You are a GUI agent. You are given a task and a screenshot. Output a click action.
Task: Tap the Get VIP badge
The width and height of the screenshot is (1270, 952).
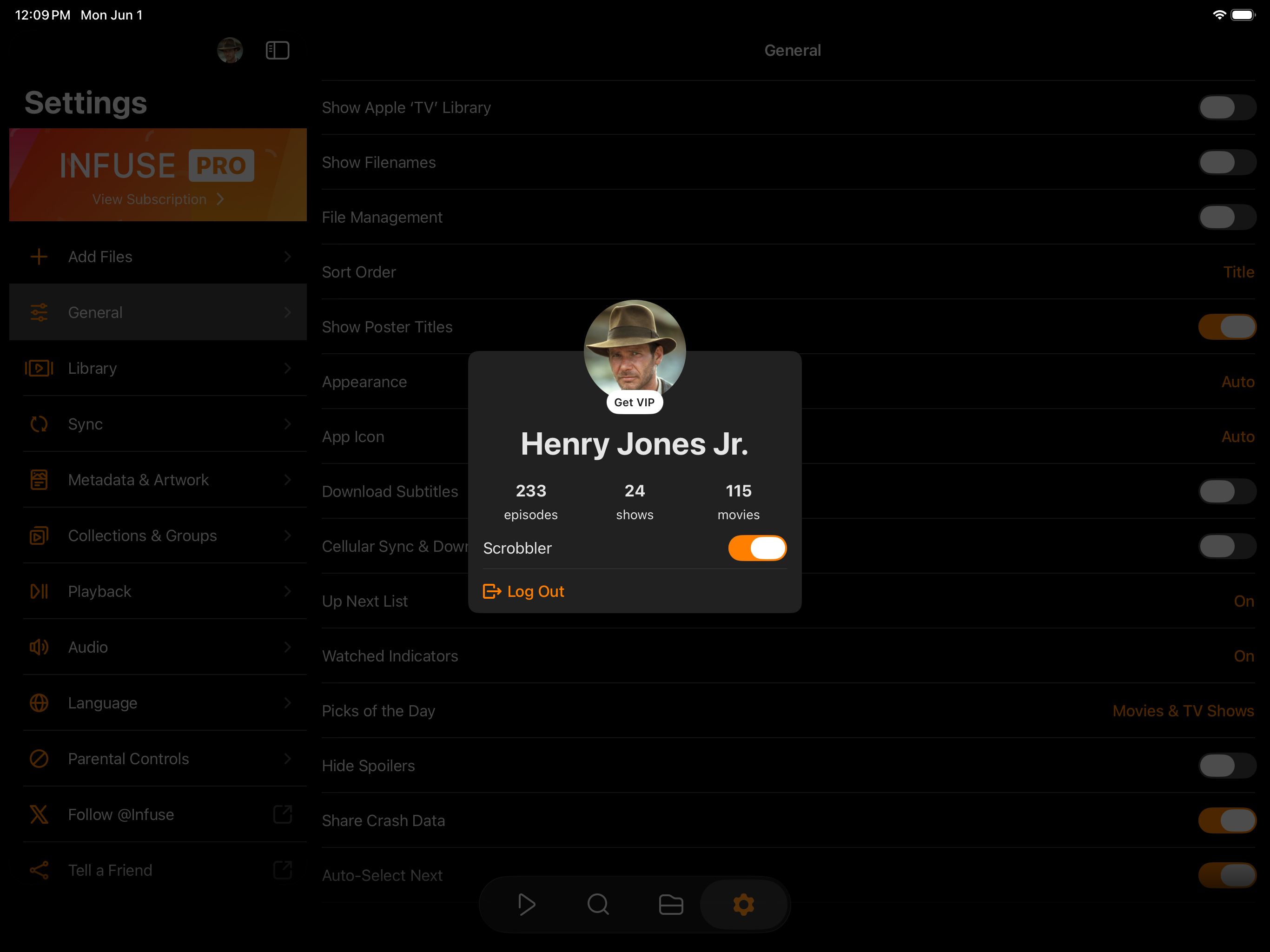[x=635, y=403]
